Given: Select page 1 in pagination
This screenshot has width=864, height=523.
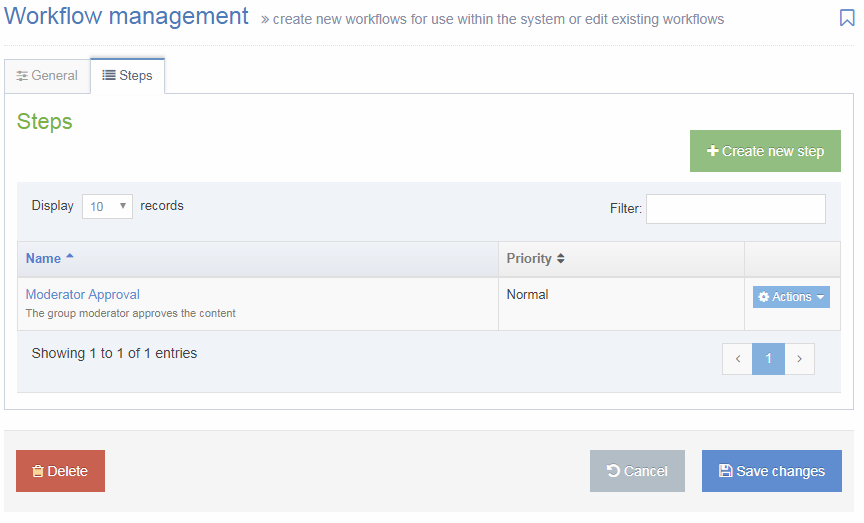Looking at the screenshot, I should [x=768, y=359].
